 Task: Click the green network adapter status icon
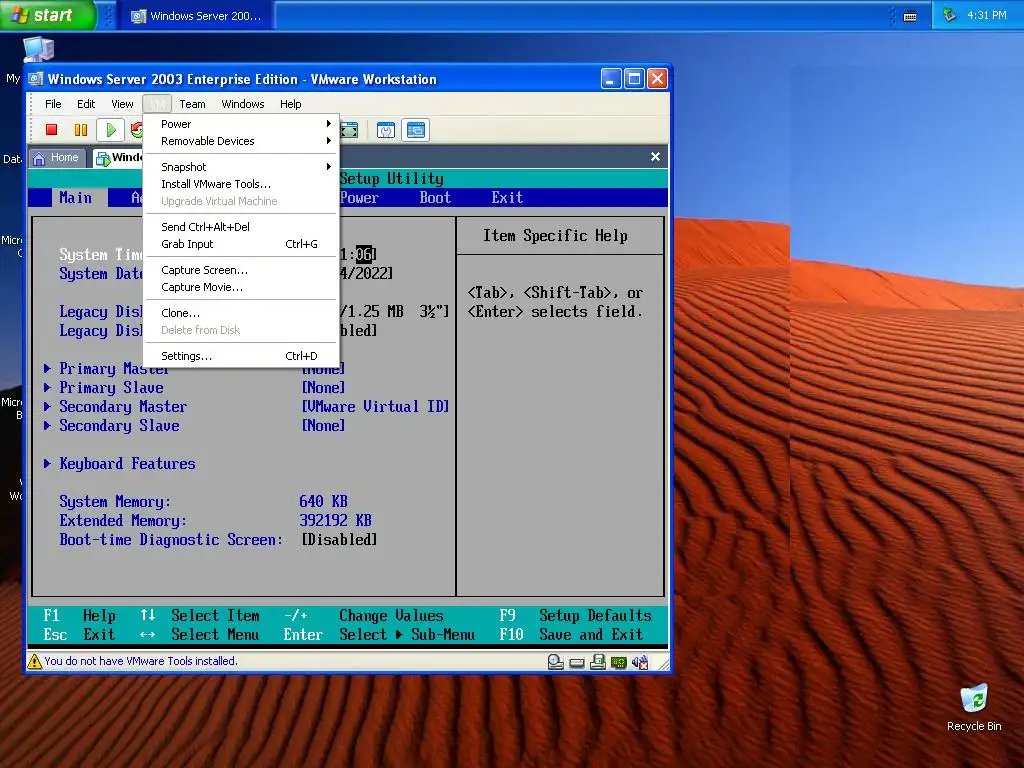(x=618, y=663)
